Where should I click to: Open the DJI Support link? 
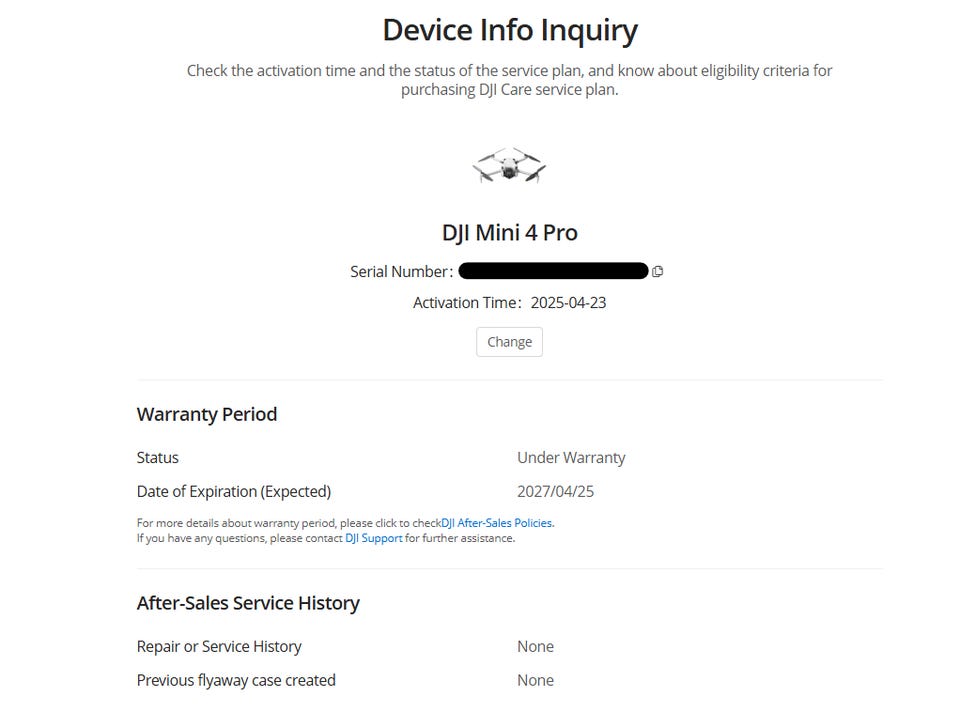pyautogui.click(x=374, y=538)
